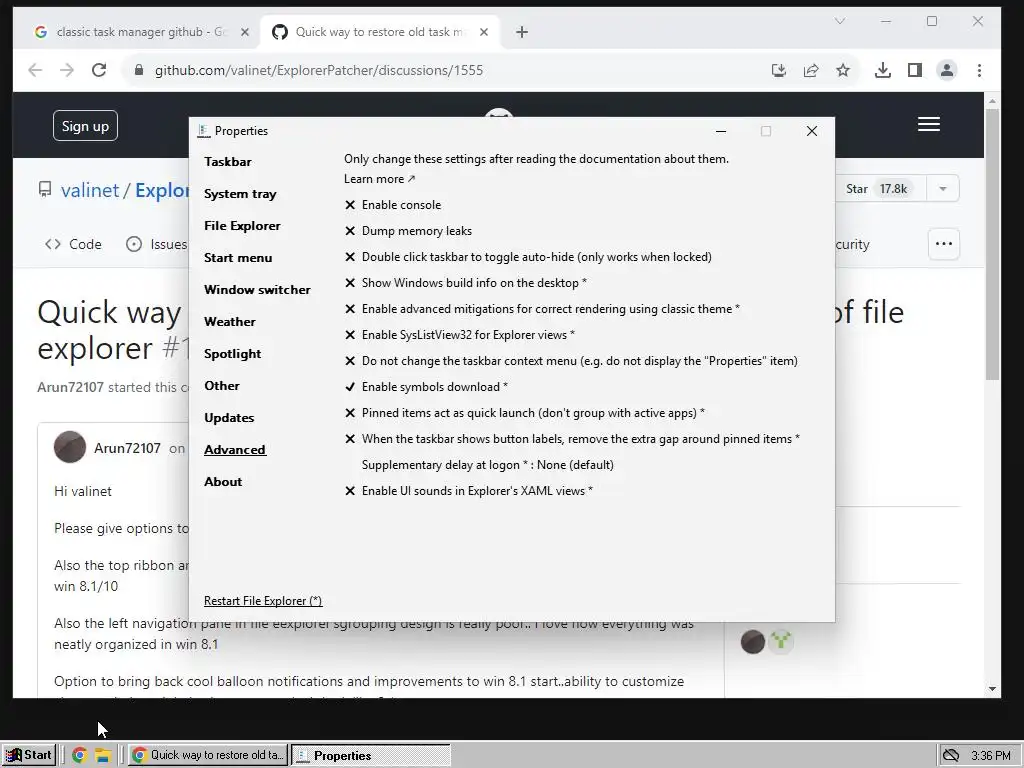Open File Explorer icon in taskbar
The height and width of the screenshot is (768, 1024).
(103, 755)
